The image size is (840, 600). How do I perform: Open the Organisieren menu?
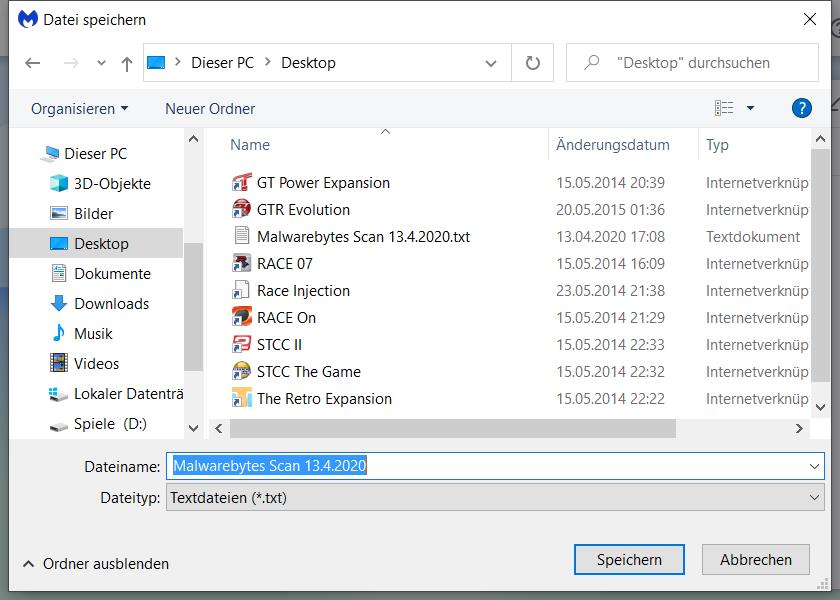(80, 109)
